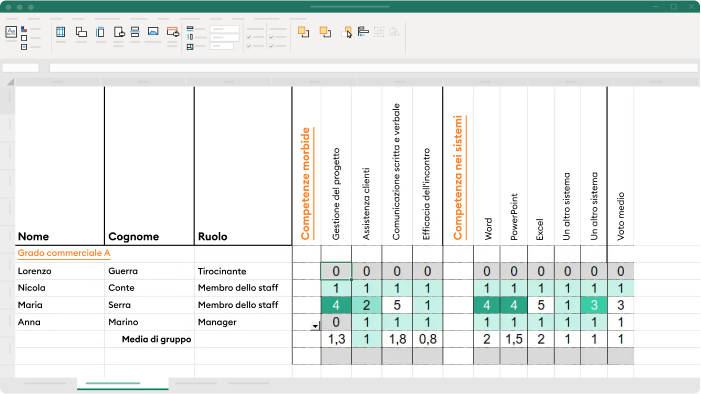Viewport: 701px width, 394px height.
Task: Toggle the Headings View checkbox
Action: (271, 38)
